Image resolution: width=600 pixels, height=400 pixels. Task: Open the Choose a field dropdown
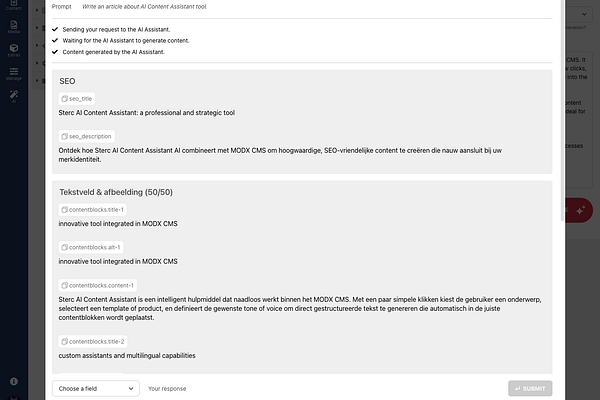pos(96,389)
